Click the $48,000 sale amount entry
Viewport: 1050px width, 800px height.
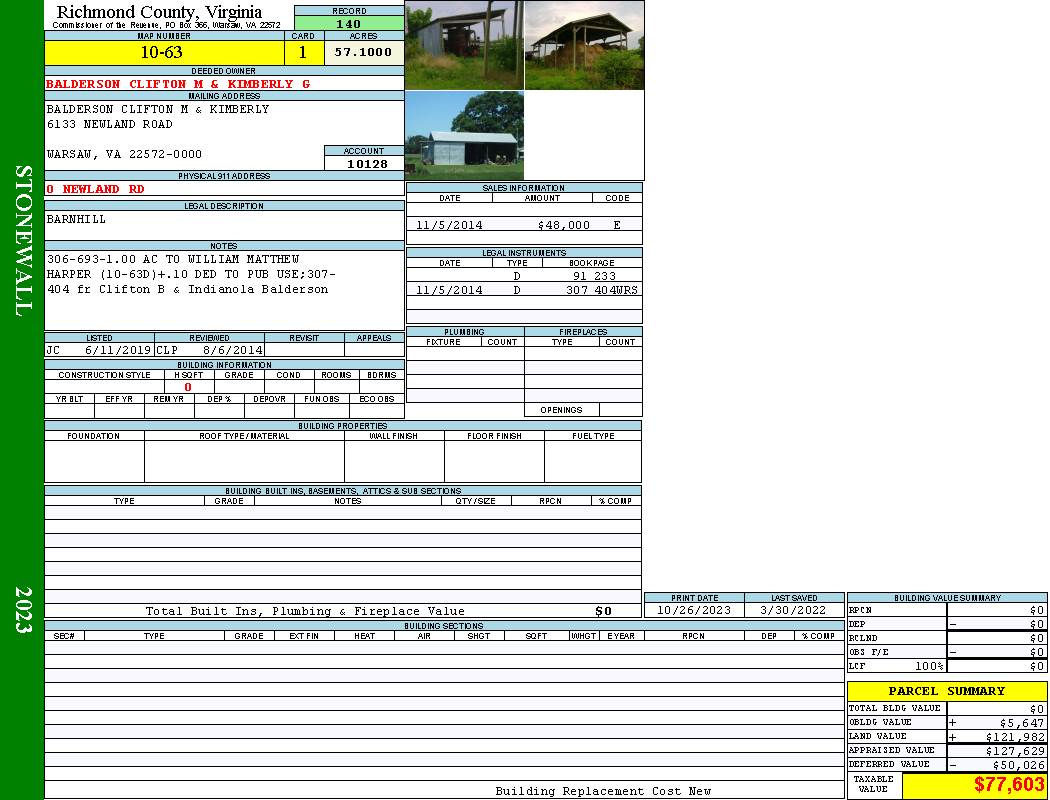(563, 226)
